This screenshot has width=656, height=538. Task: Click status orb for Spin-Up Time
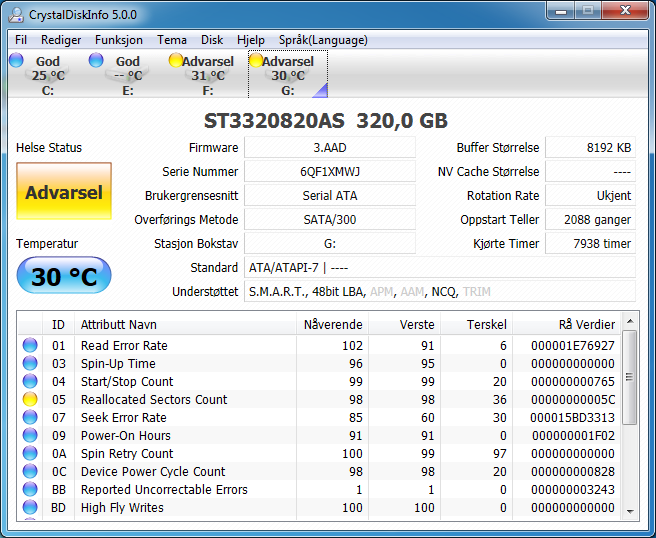point(30,363)
